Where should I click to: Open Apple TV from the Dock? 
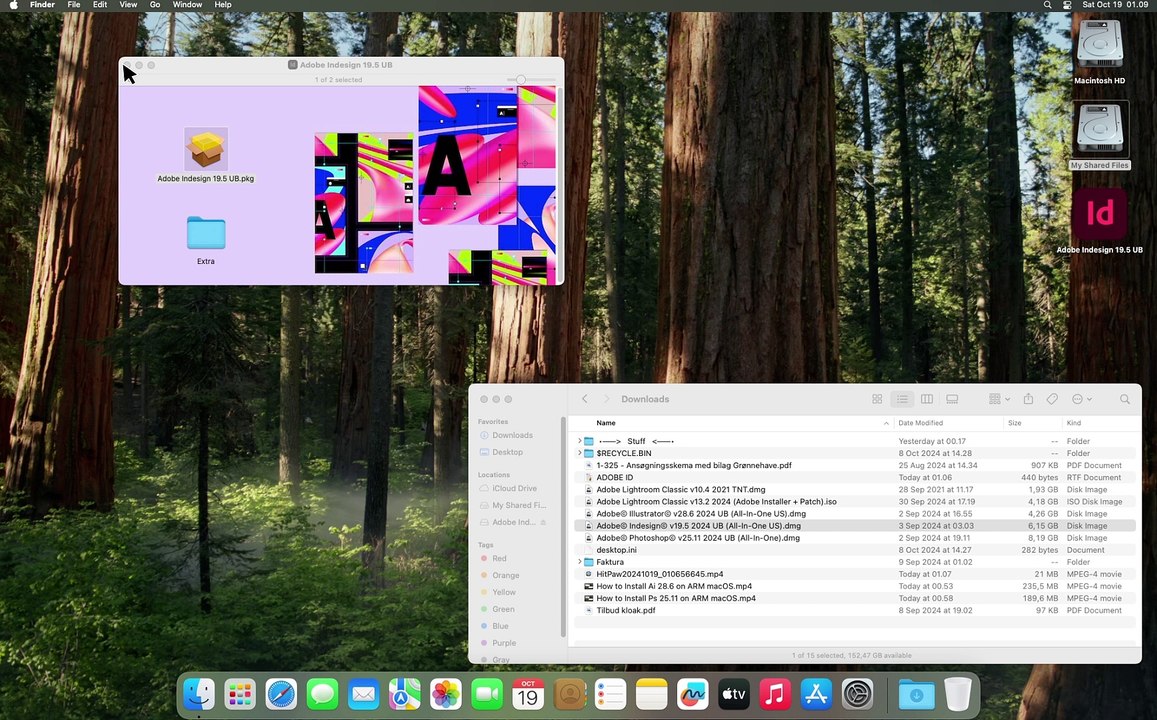click(733, 694)
